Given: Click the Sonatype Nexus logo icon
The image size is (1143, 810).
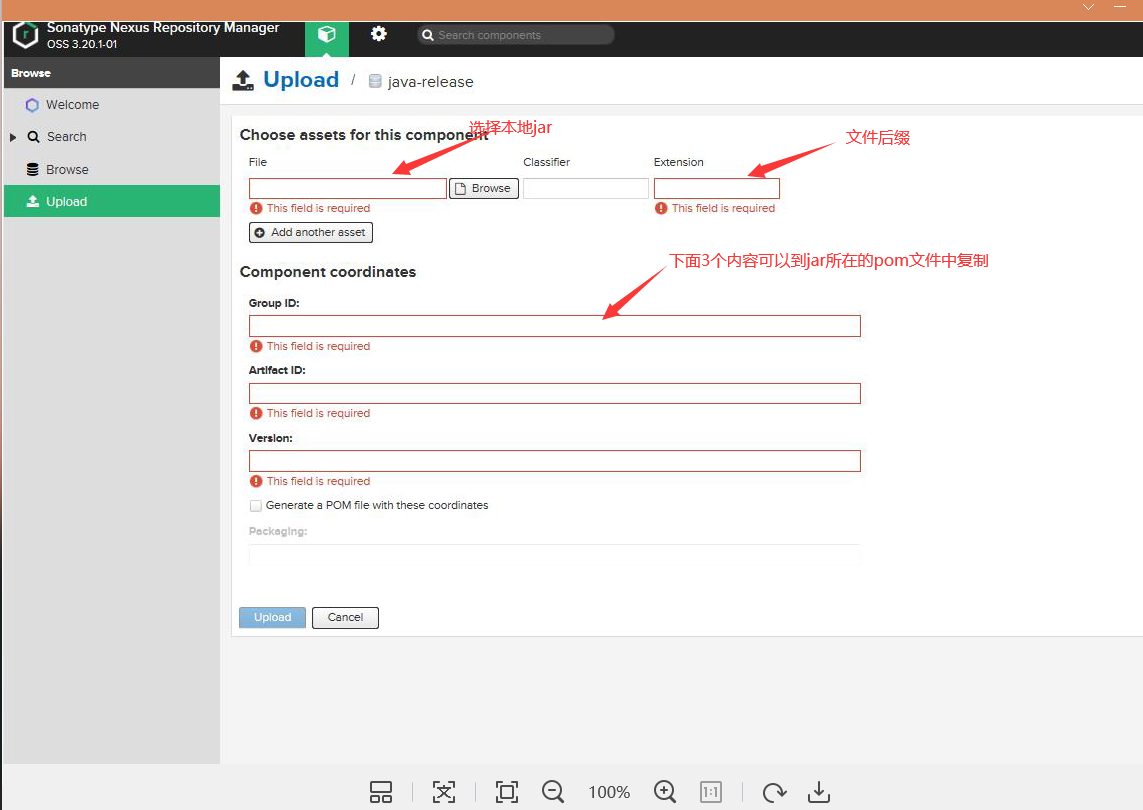Looking at the screenshot, I should (x=24, y=35).
